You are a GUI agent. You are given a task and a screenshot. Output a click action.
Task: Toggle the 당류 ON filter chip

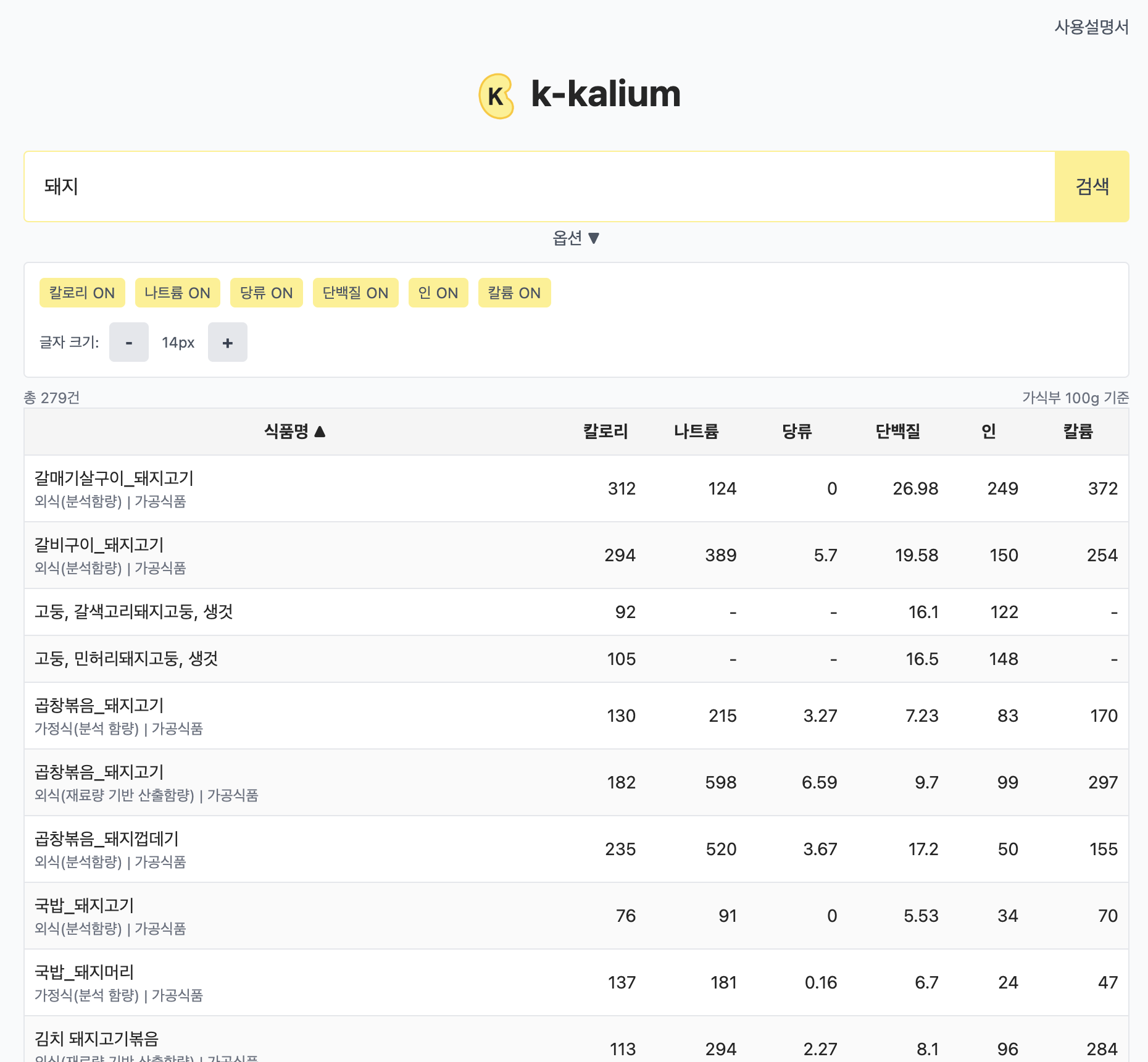pos(266,293)
